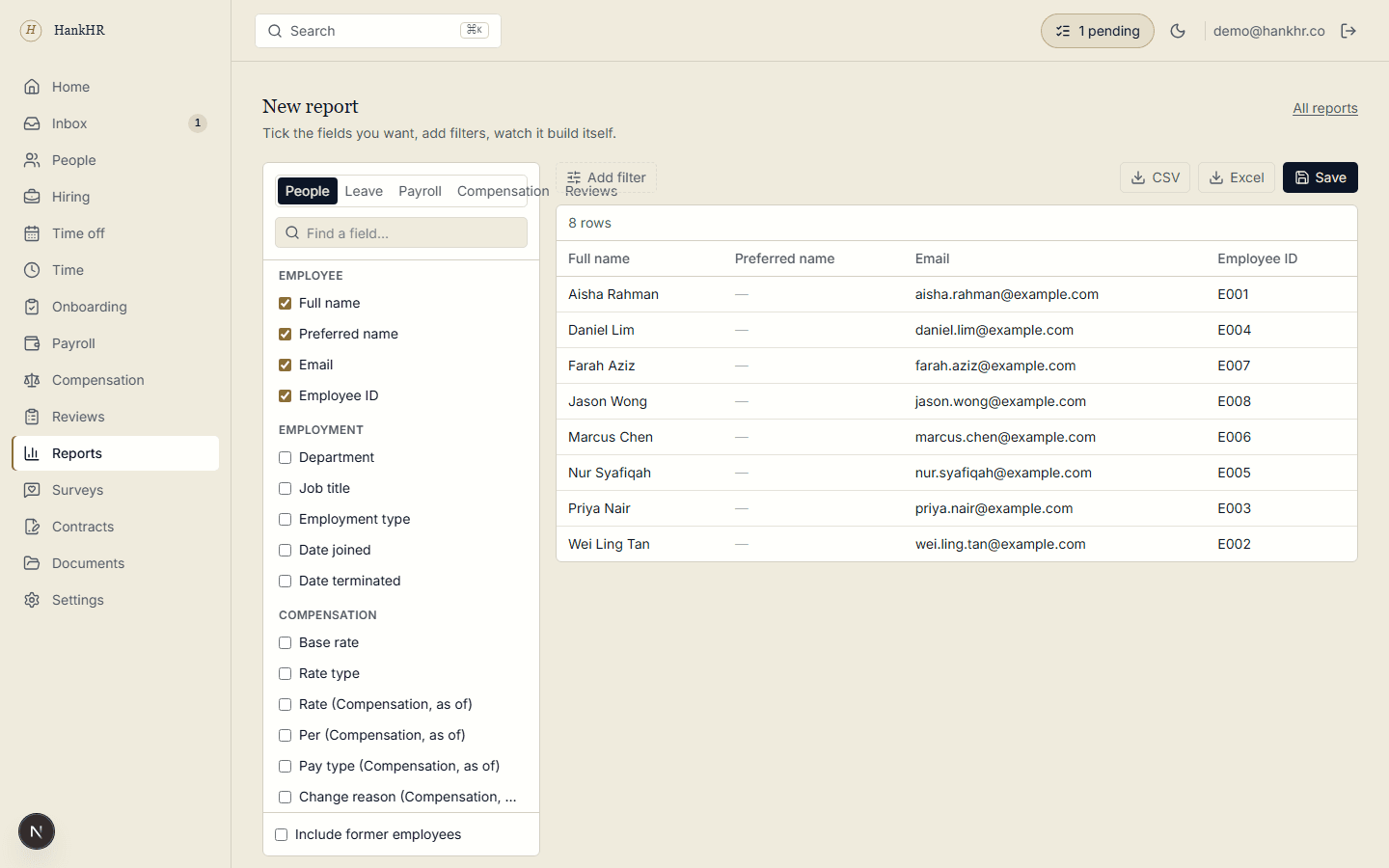Uncheck the Full name field
The width and height of the screenshot is (1389, 868).
point(285,303)
